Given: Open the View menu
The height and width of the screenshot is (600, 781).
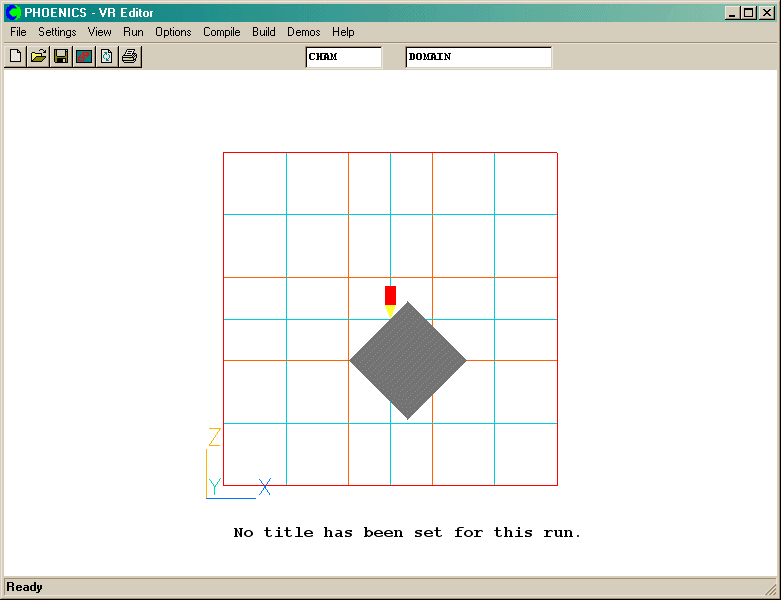Looking at the screenshot, I should click(99, 32).
